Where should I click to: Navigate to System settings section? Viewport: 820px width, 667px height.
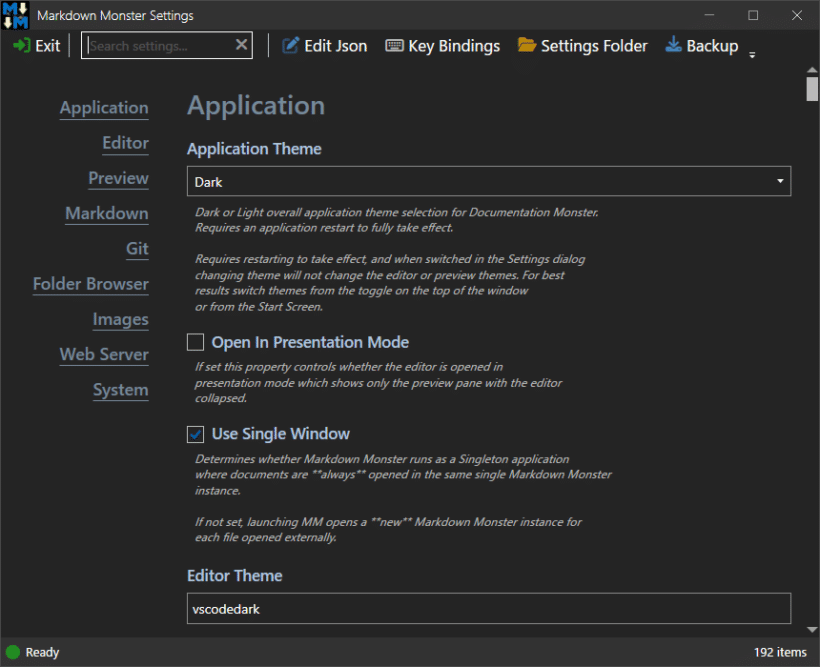click(120, 390)
